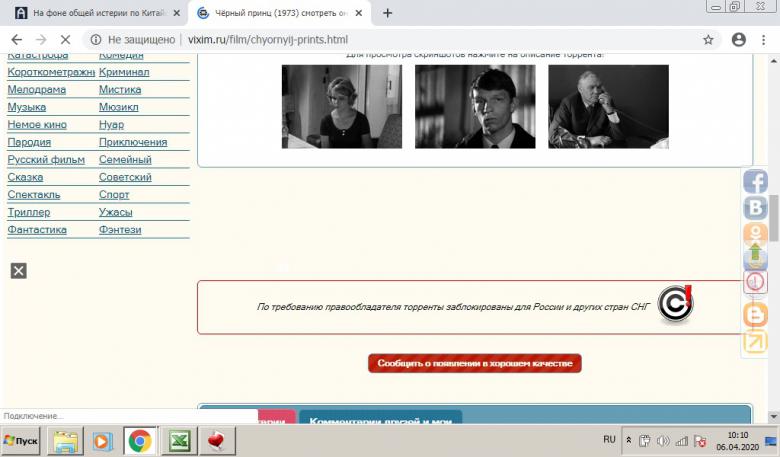Open the Короткометражный genre link
Viewport: 780px width, 457px height.
click(51, 72)
